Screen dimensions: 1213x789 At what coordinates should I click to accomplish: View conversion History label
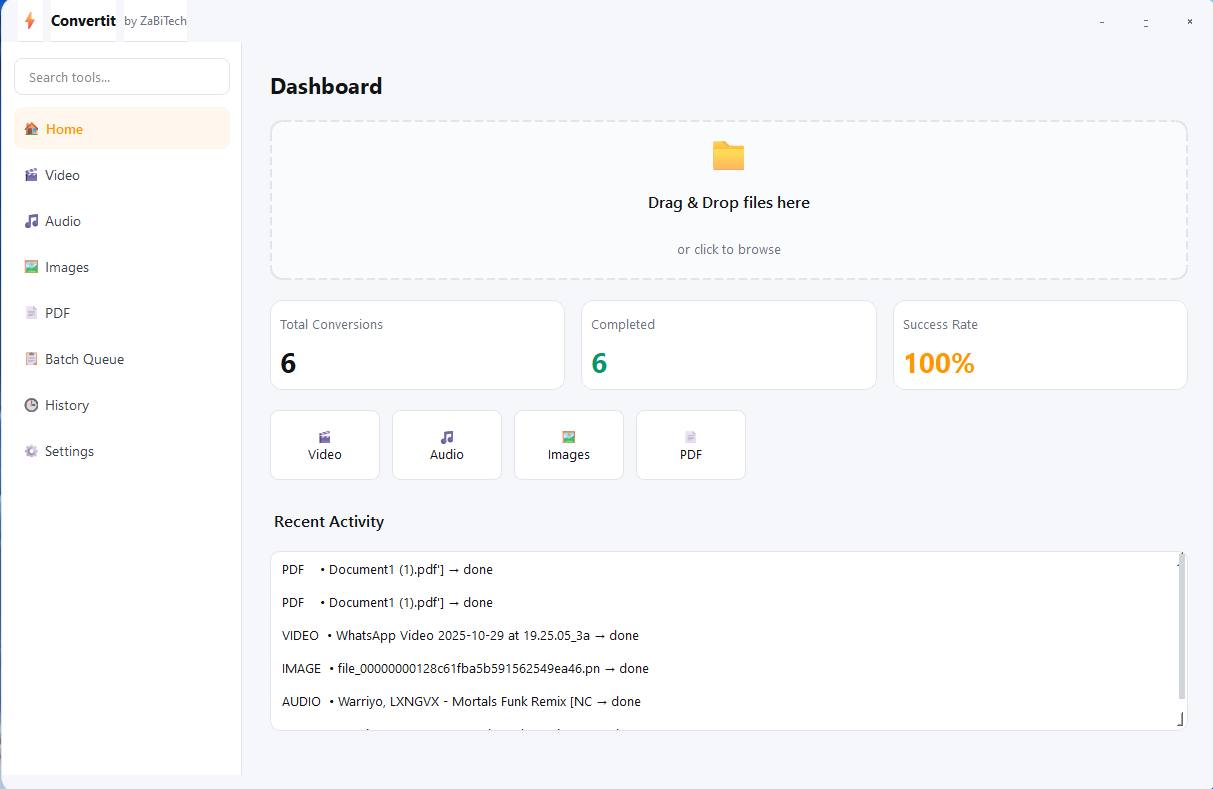pos(67,405)
